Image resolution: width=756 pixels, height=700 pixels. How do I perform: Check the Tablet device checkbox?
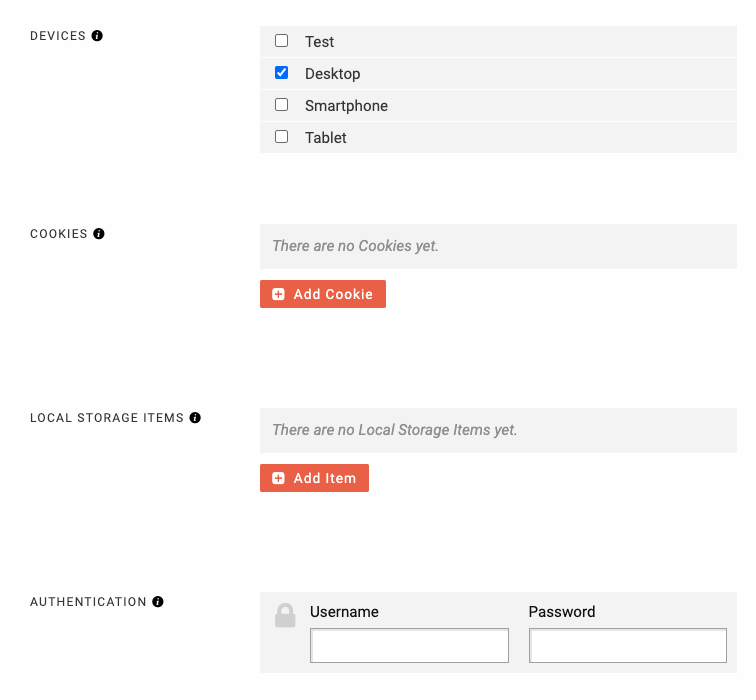(x=282, y=137)
